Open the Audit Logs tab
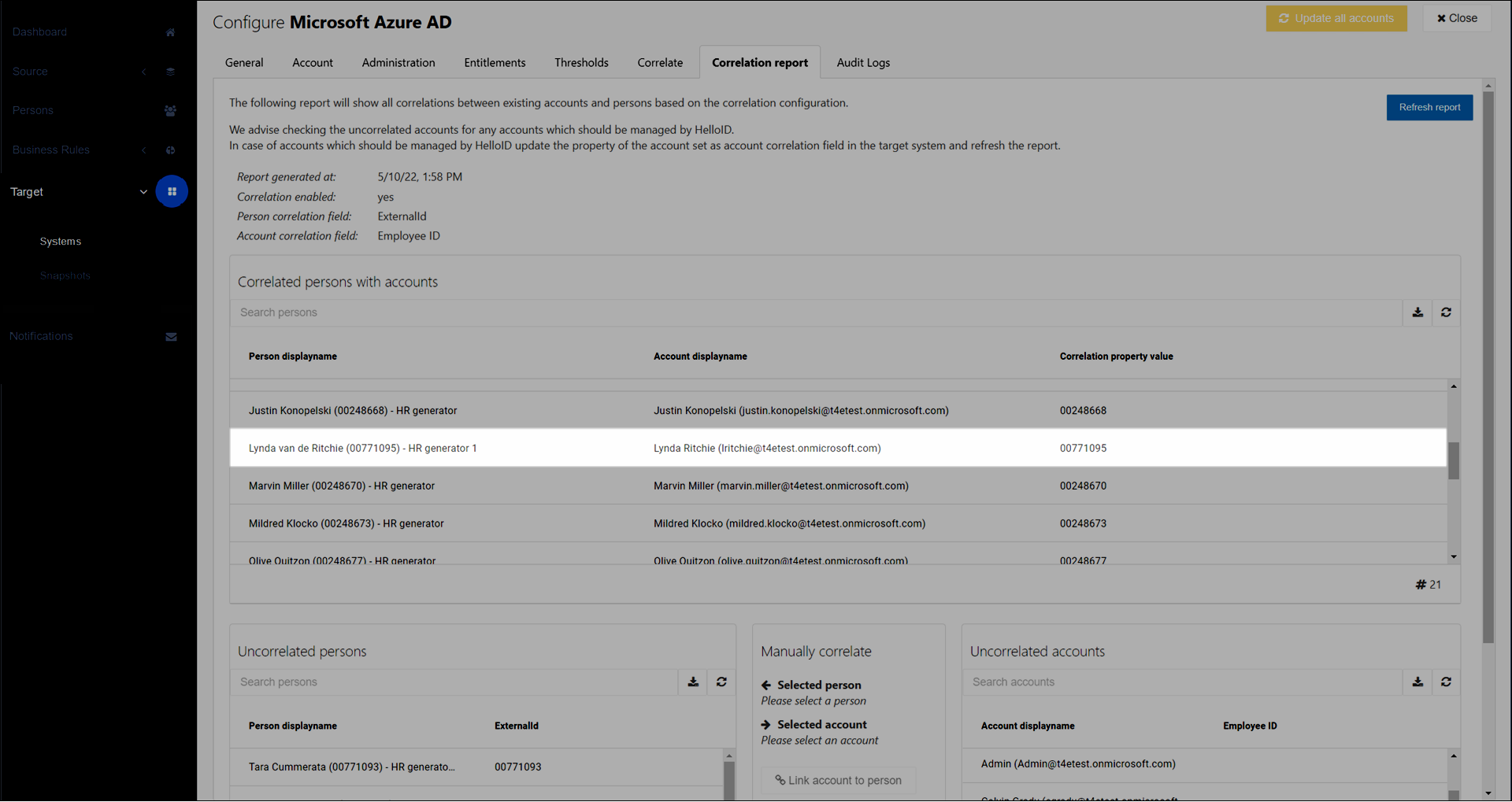Viewport: 1512px width, 802px height. [x=863, y=63]
